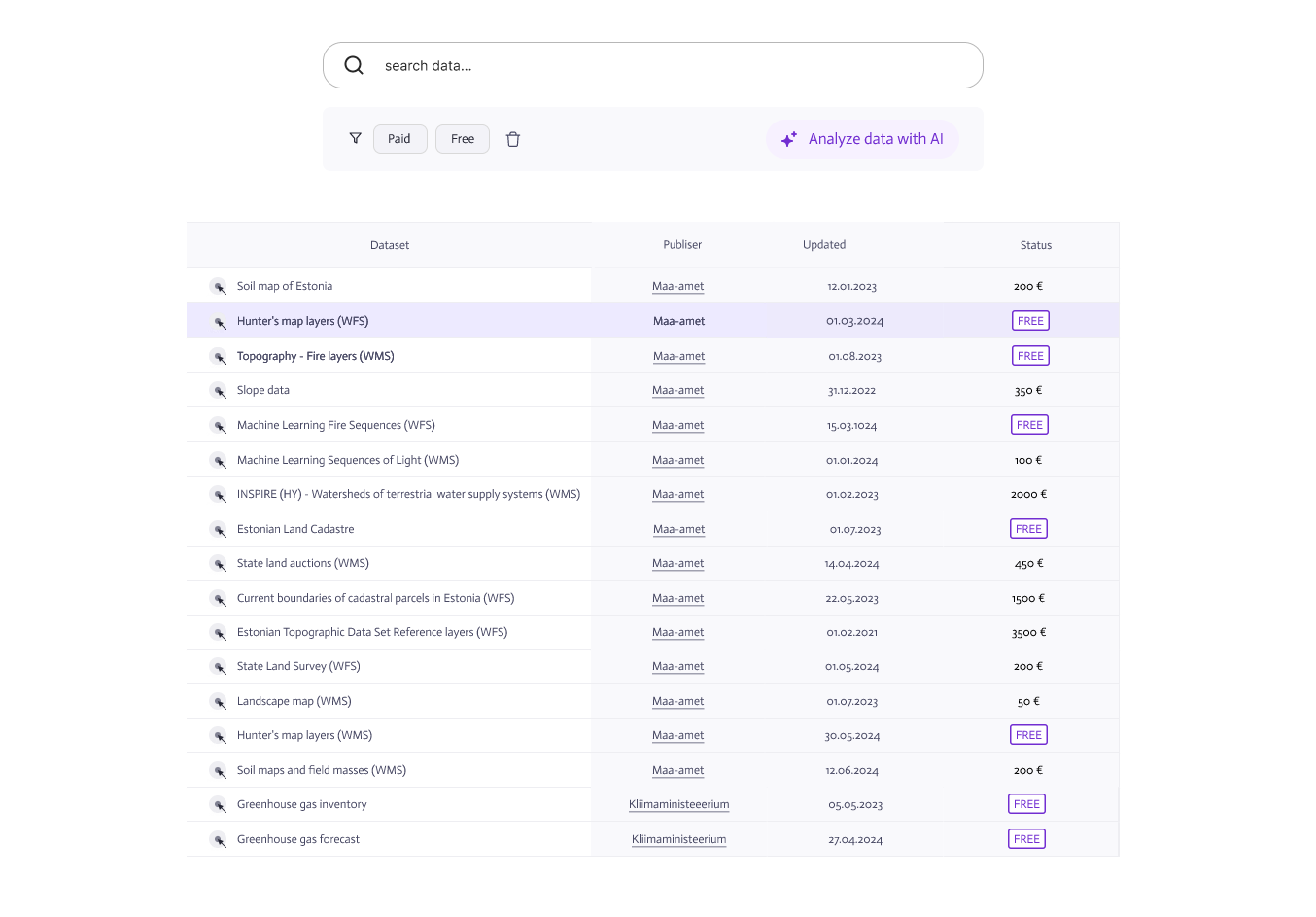
Task: Select Estonian Topographic Data Set Reference layers
Action: tap(372, 632)
